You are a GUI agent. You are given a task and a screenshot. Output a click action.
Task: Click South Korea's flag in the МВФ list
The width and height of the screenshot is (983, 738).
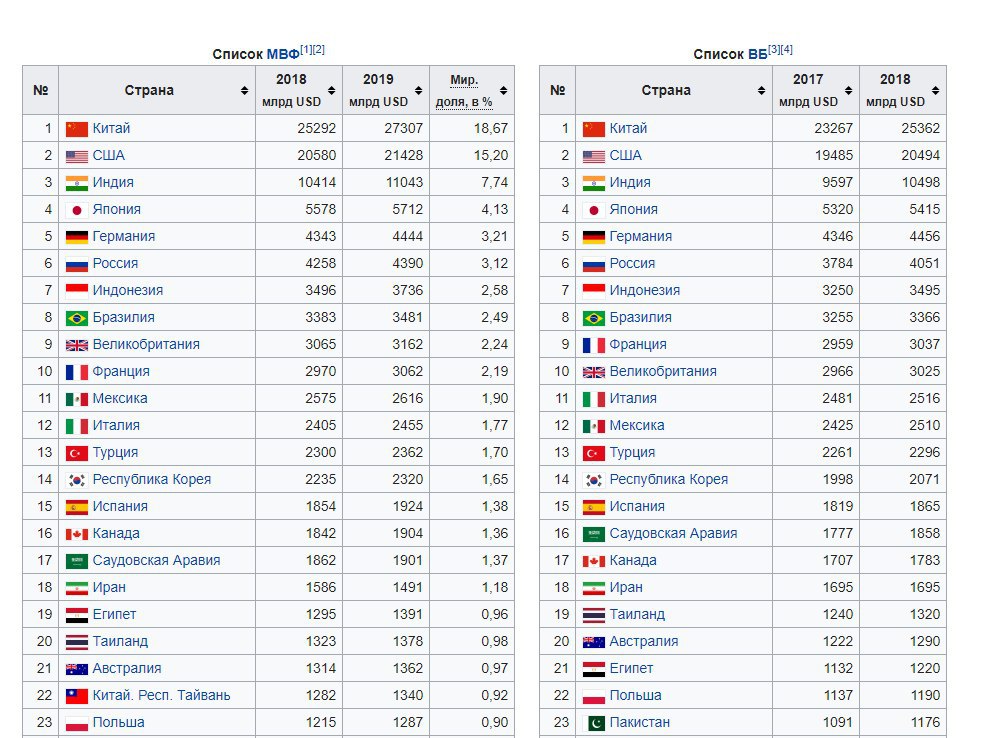coord(77,480)
